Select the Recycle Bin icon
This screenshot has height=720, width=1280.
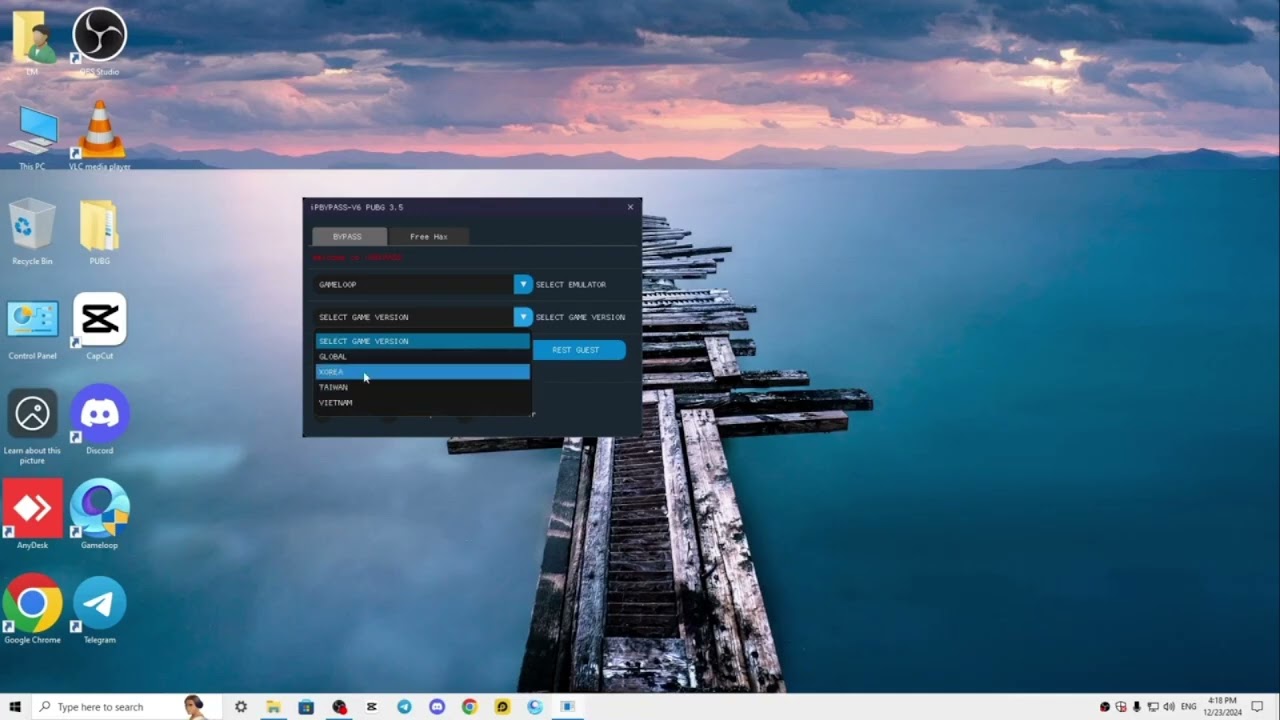coord(32,231)
